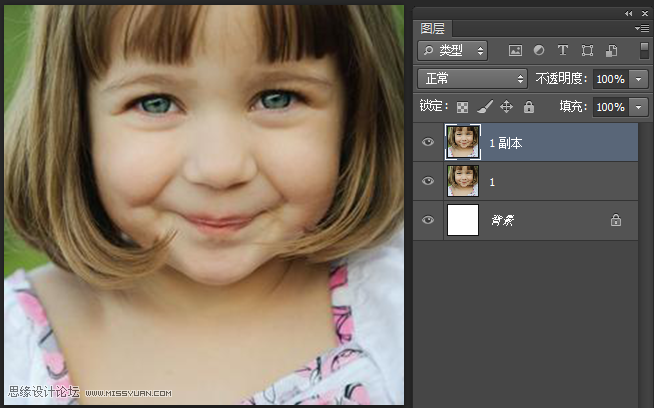The width and height of the screenshot is (654, 408).
Task: Select layer '1' thumbnail
Action: point(463,181)
